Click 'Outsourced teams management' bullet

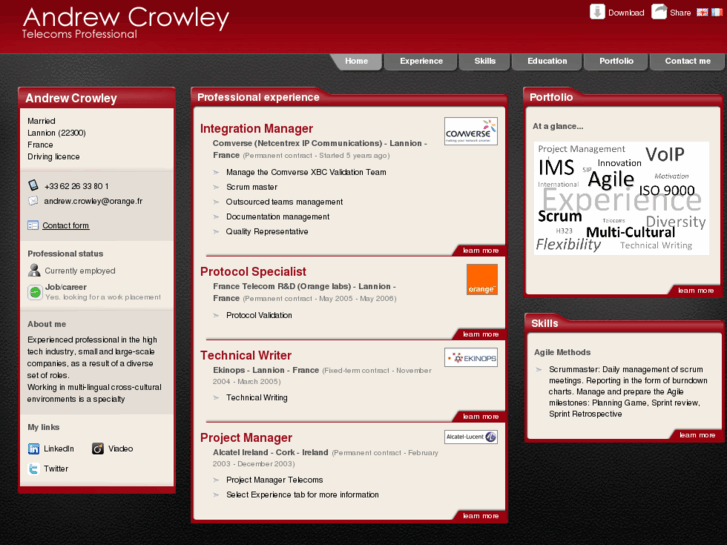point(284,202)
